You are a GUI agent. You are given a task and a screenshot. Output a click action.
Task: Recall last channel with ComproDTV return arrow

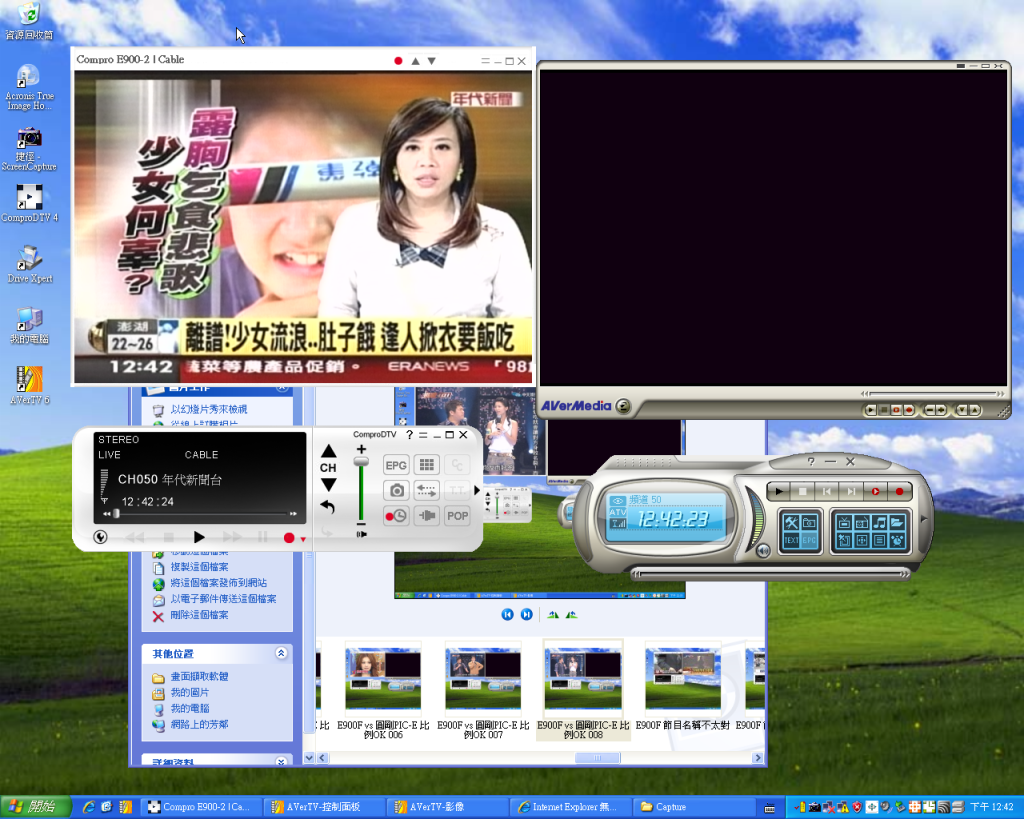pyautogui.click(x=328, y=507)
